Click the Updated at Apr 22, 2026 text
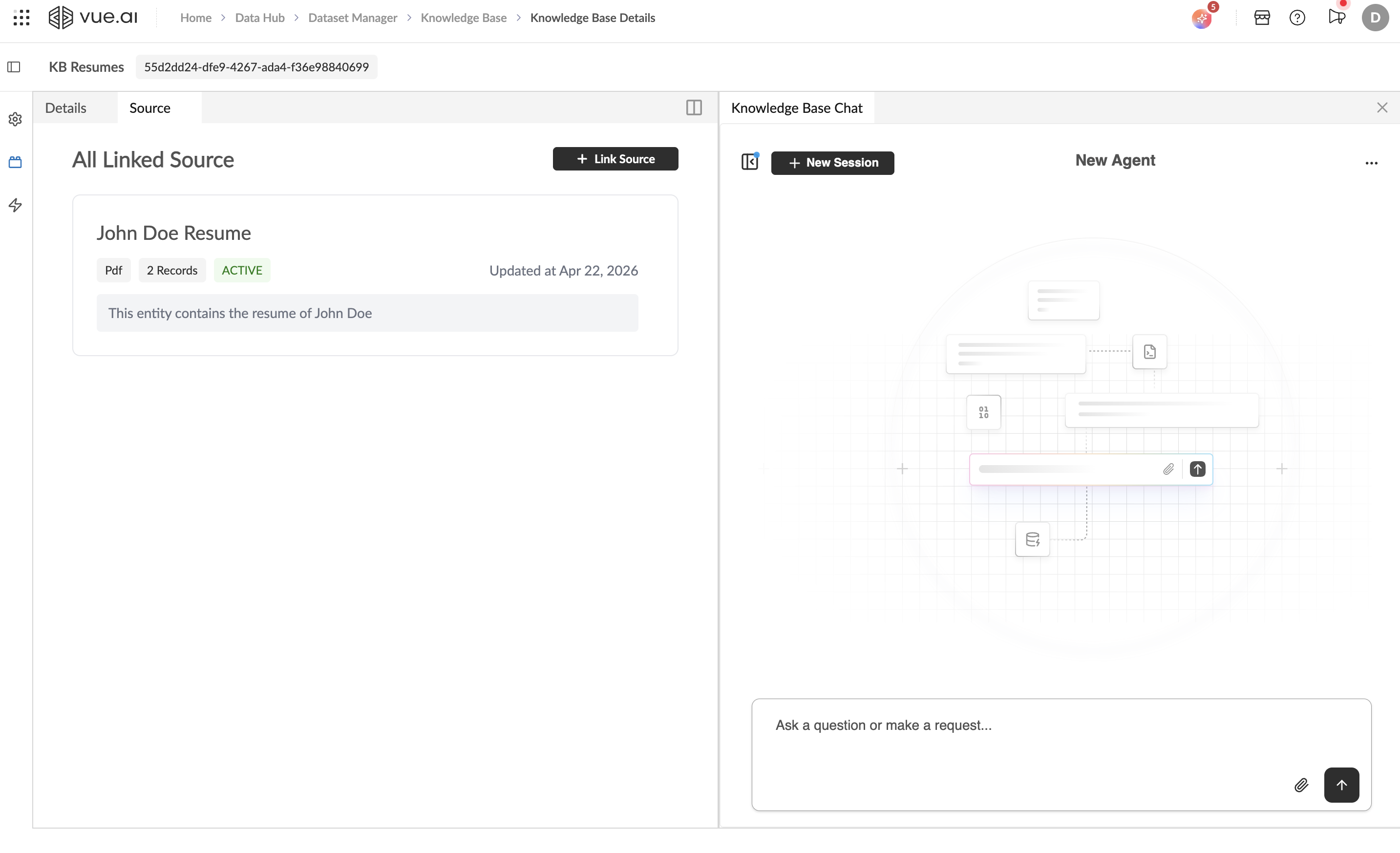The image size is (1400, 853). 564,271
